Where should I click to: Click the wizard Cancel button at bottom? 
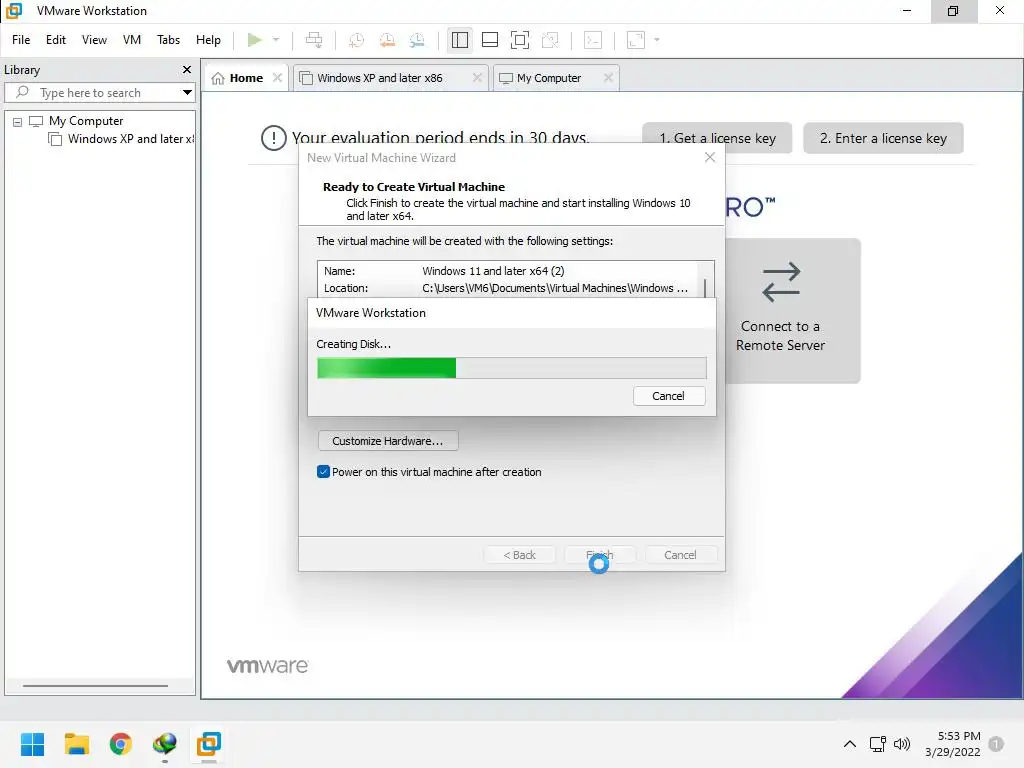680,555
